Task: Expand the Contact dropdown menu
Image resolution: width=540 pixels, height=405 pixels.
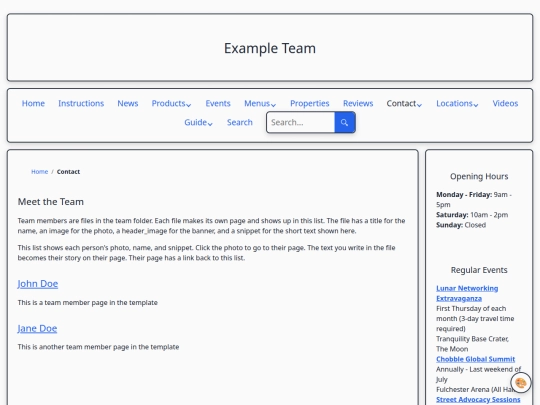Action: 404,103
